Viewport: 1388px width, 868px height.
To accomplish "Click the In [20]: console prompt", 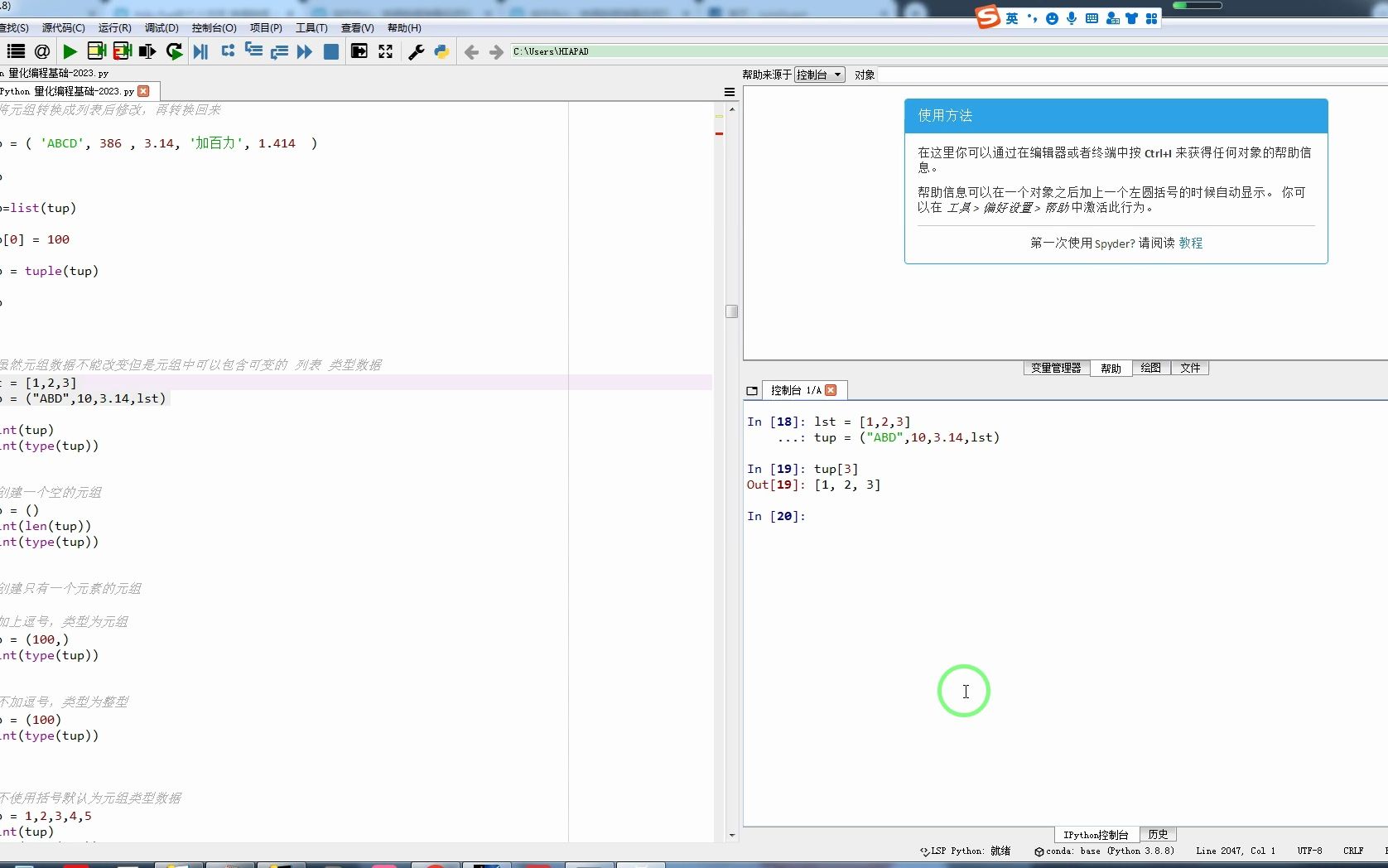I will (776, 516).
